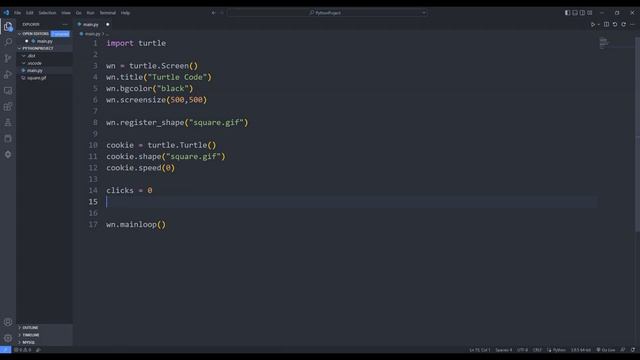Open the View menu
This screenshot has width=640, height=360.
(x=66, y=13)
